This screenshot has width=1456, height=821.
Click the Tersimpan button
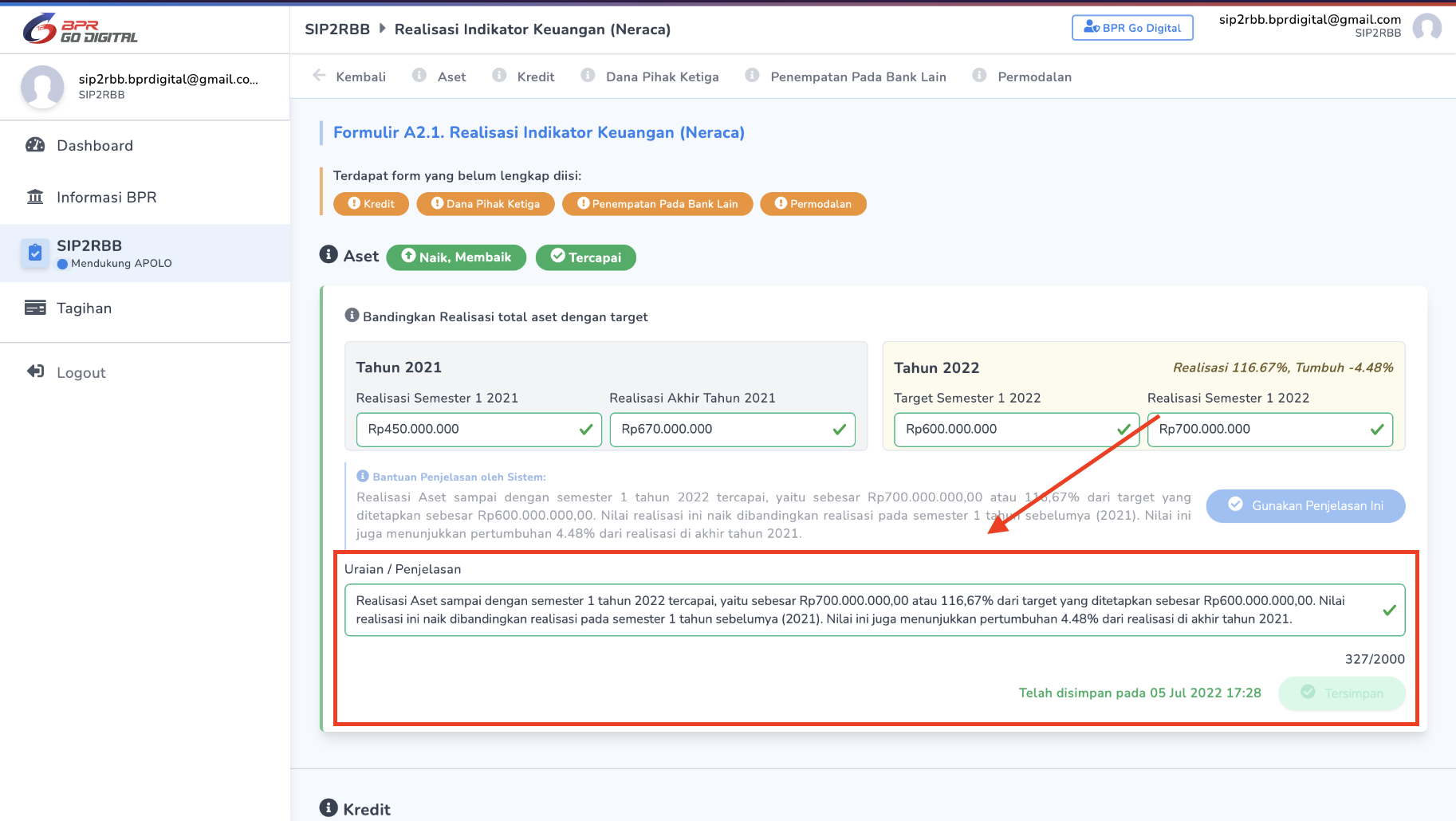coord(1342,693)
